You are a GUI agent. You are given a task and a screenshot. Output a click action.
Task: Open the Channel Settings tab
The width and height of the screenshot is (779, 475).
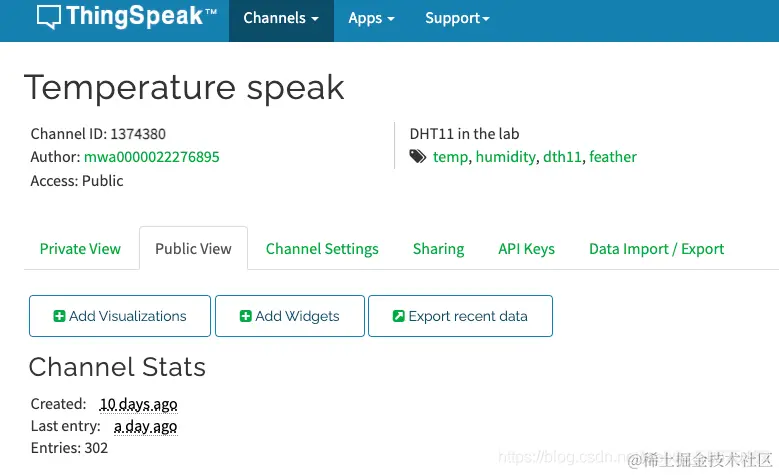[x=322, y=248]
